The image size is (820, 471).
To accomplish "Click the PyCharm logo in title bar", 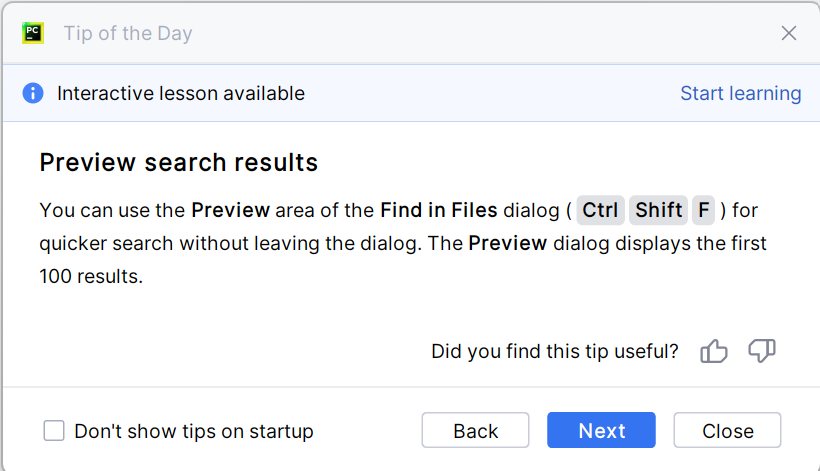I will click(x=33, y=33).
